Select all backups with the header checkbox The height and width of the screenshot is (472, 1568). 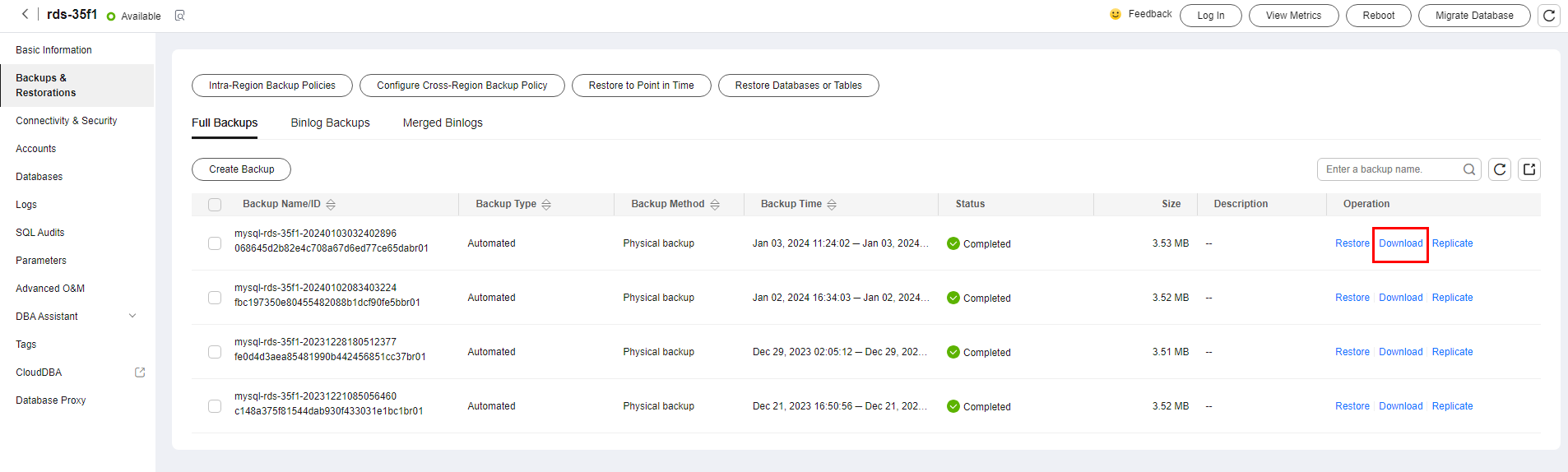coord(215,205)
